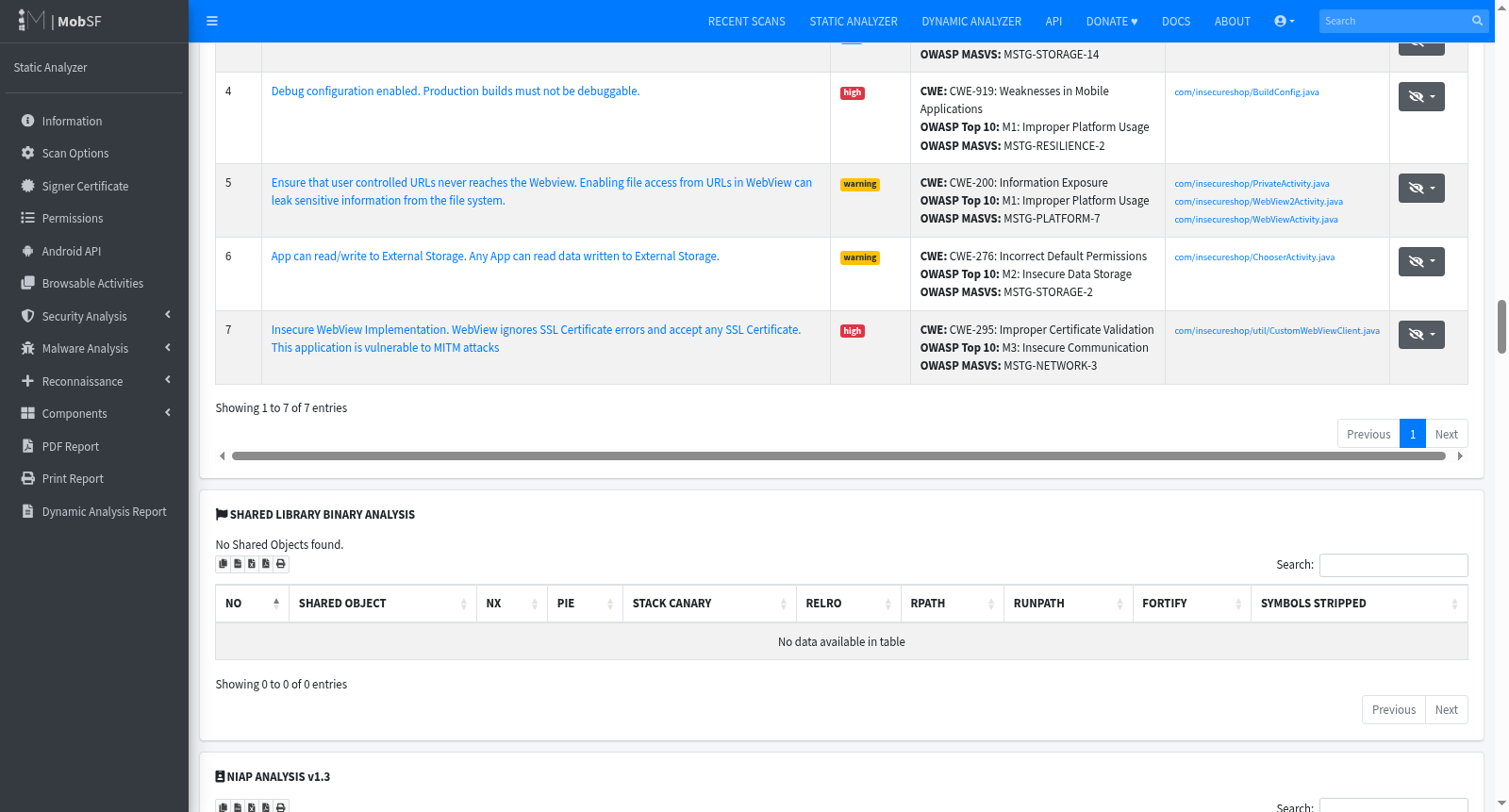Click the page vertical scrollbar thumb
The width and height of the screenshot is (1509, 812).
1501,326
